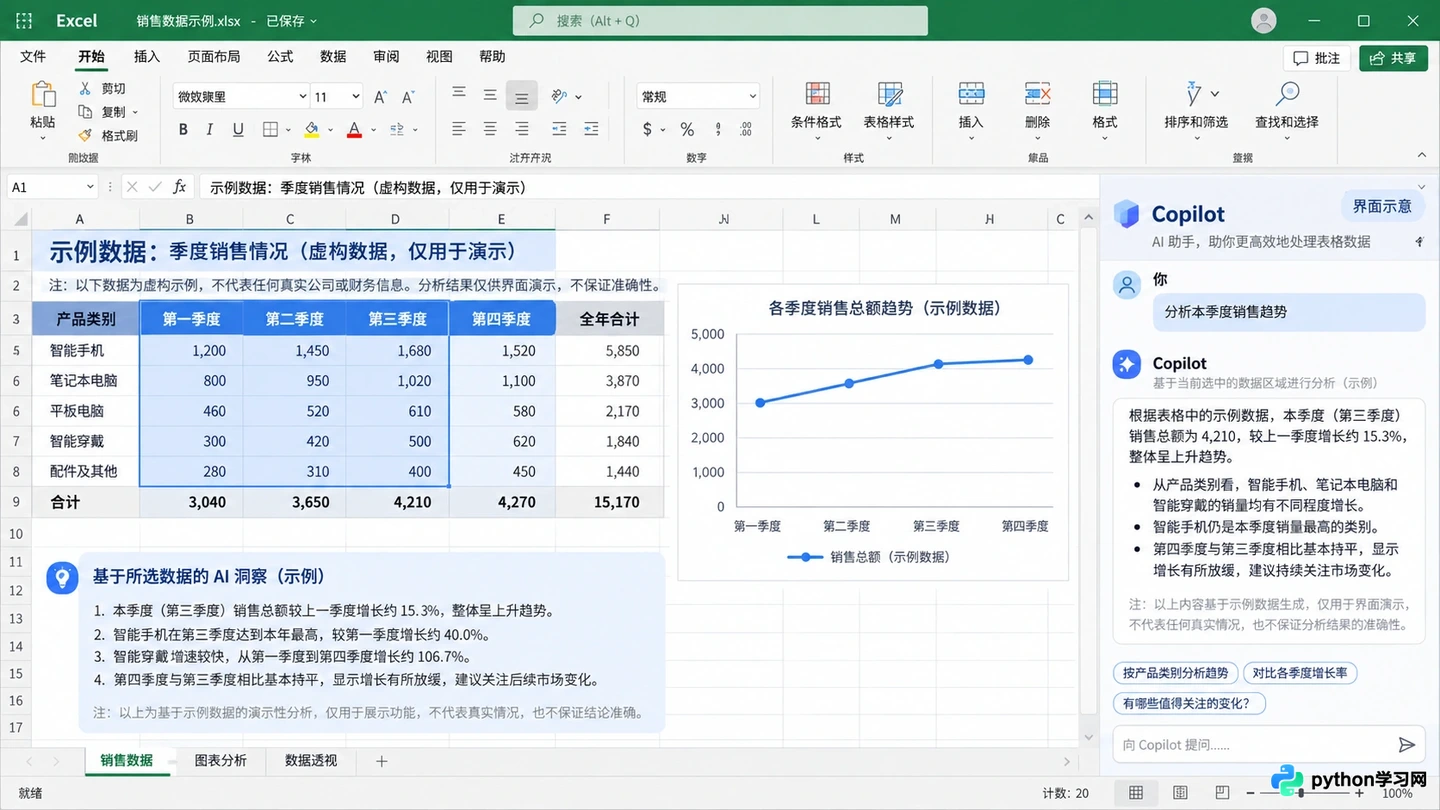The height and width of the screenshot is (810, 1440).
Task: Toggle Italic formatting
Action: point(210,129)
